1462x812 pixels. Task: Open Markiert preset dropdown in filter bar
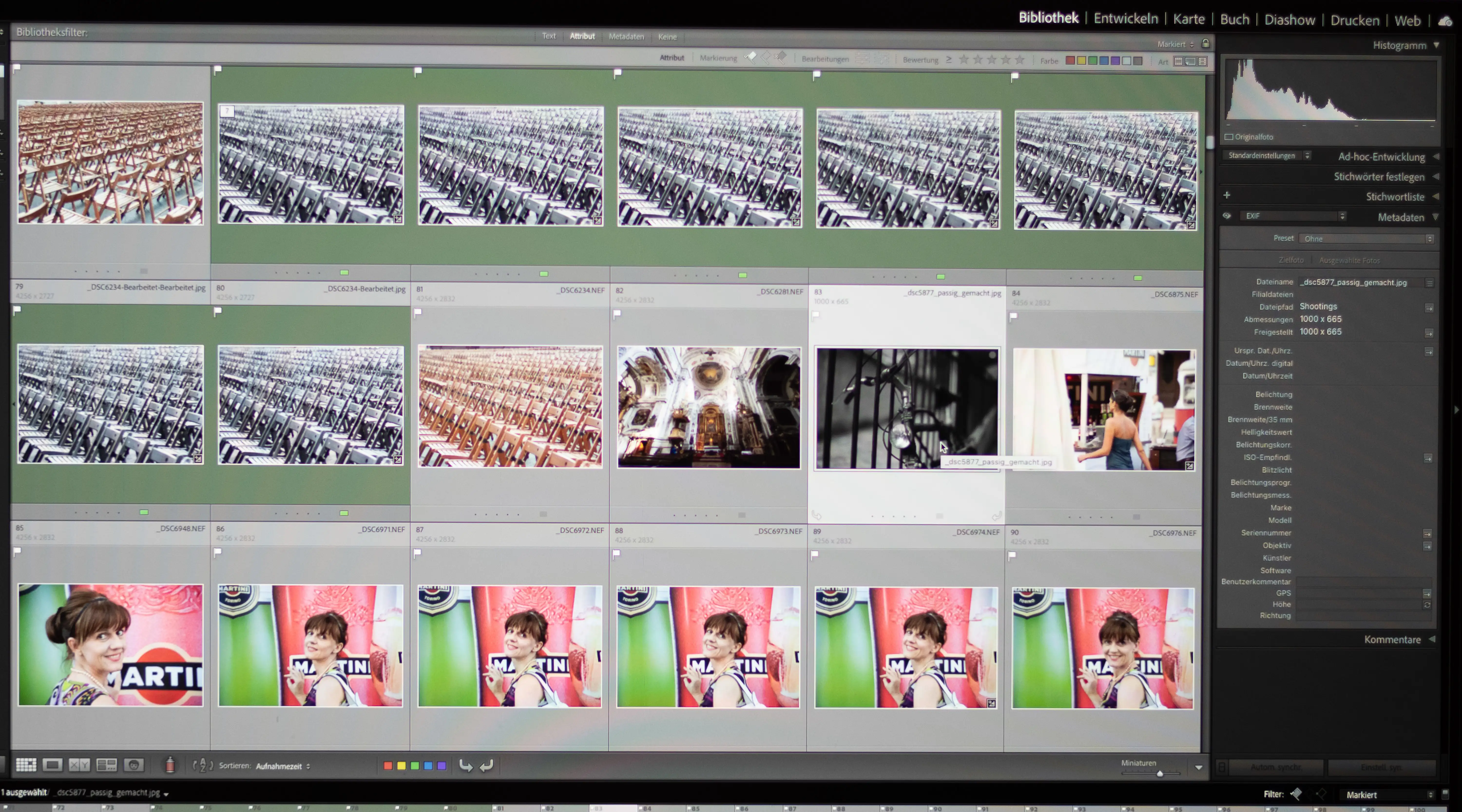(x=1175, y=44)
